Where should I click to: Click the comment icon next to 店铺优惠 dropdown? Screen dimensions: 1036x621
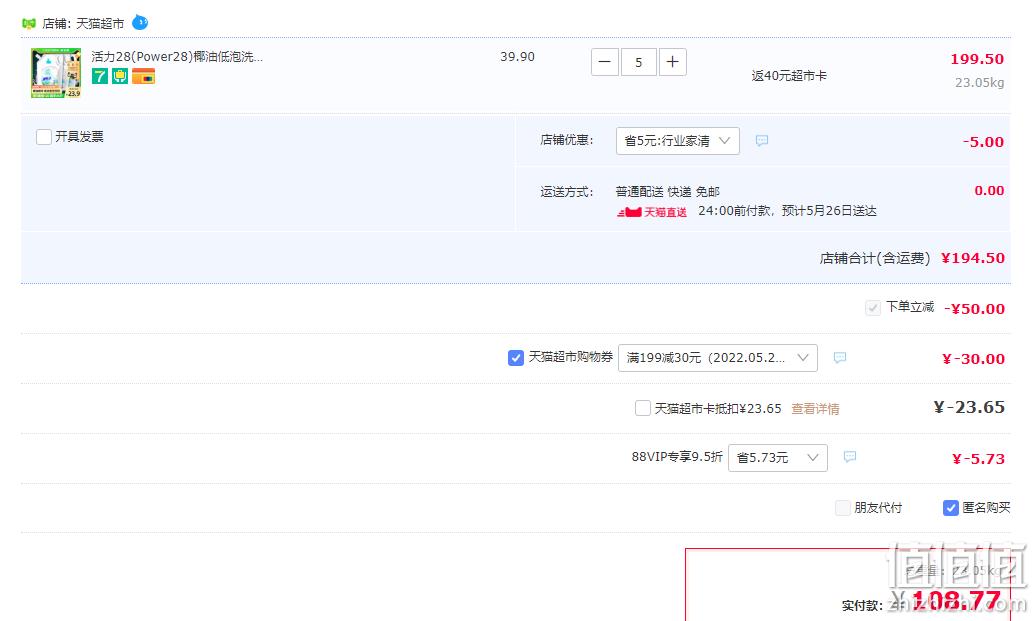coord(762,141)
